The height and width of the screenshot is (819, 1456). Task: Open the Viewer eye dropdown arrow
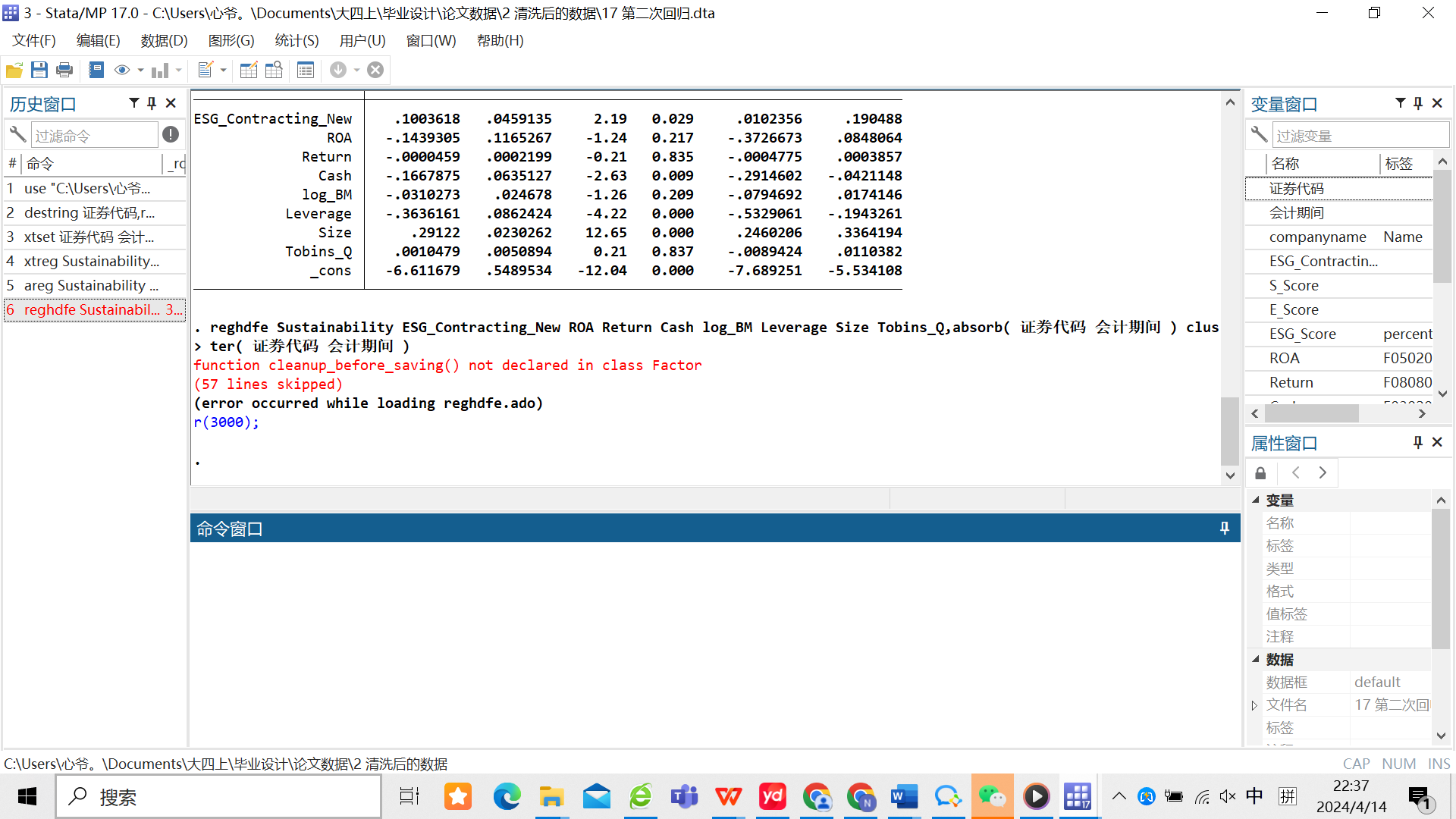coord(140,71)
